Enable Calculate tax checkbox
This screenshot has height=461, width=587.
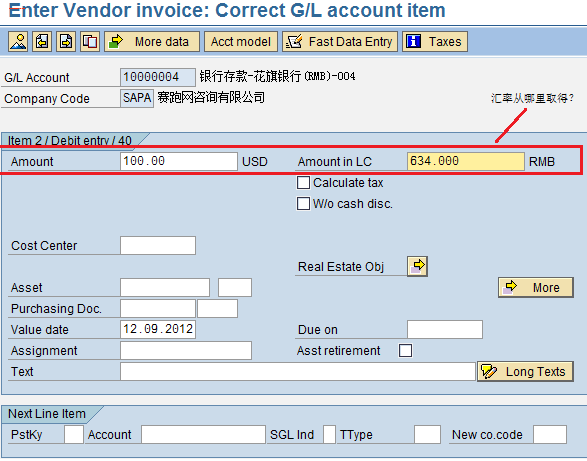click(303, 183)
